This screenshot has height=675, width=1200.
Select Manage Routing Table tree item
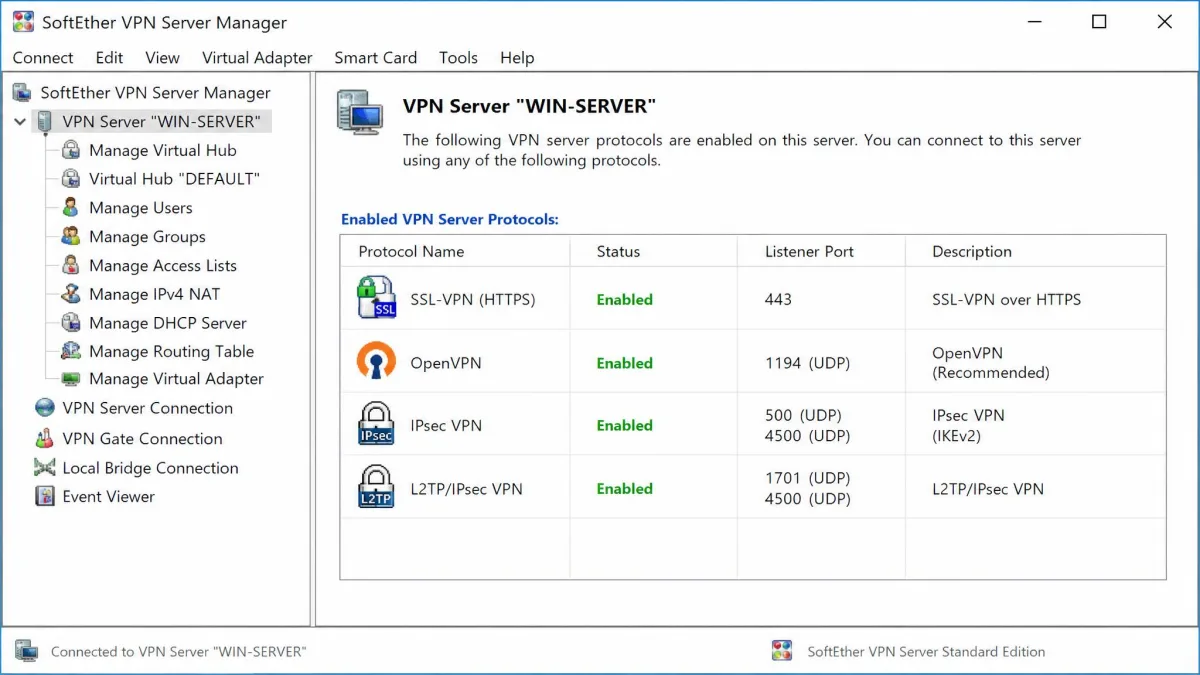point(171,351)
